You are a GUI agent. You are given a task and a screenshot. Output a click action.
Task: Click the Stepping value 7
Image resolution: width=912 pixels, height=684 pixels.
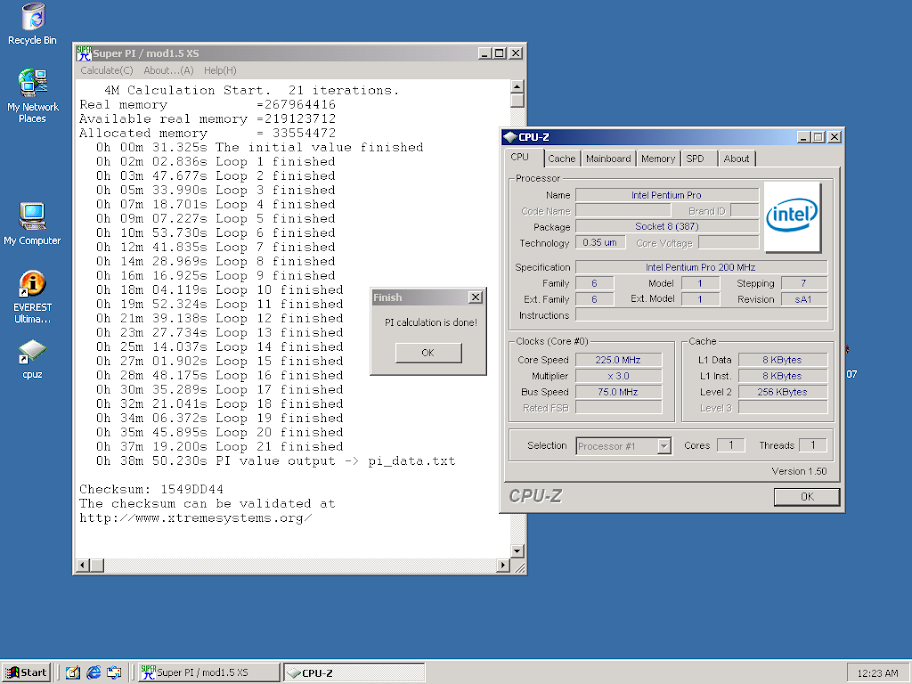click(803, 283)
